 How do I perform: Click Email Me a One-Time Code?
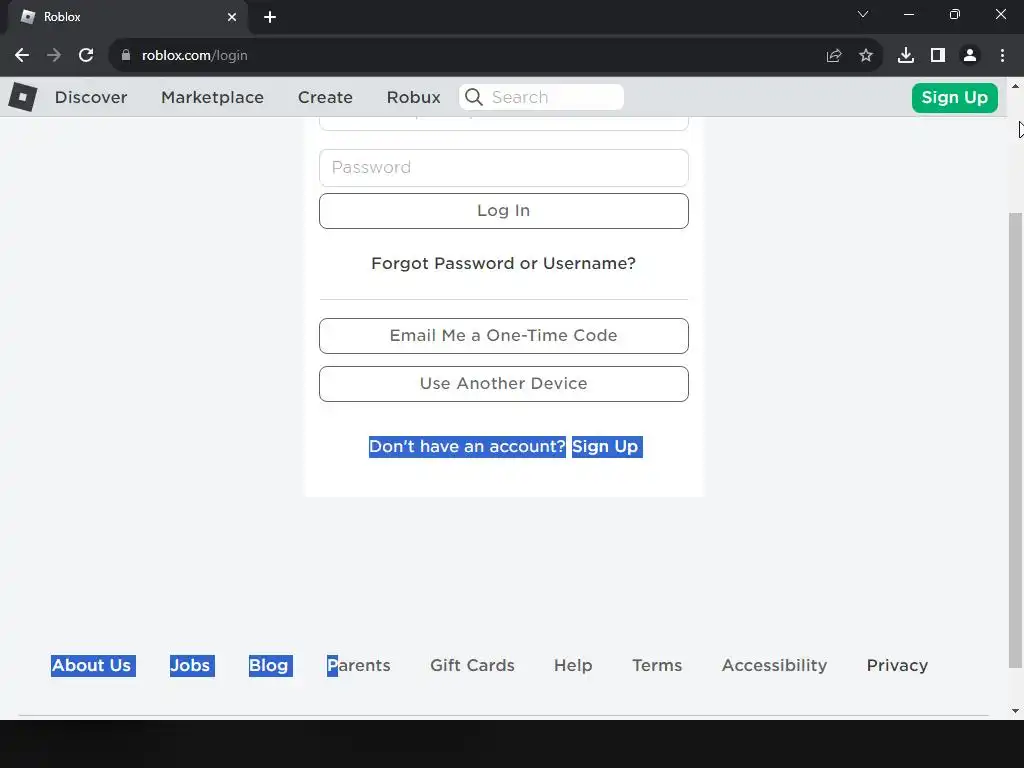504,336
